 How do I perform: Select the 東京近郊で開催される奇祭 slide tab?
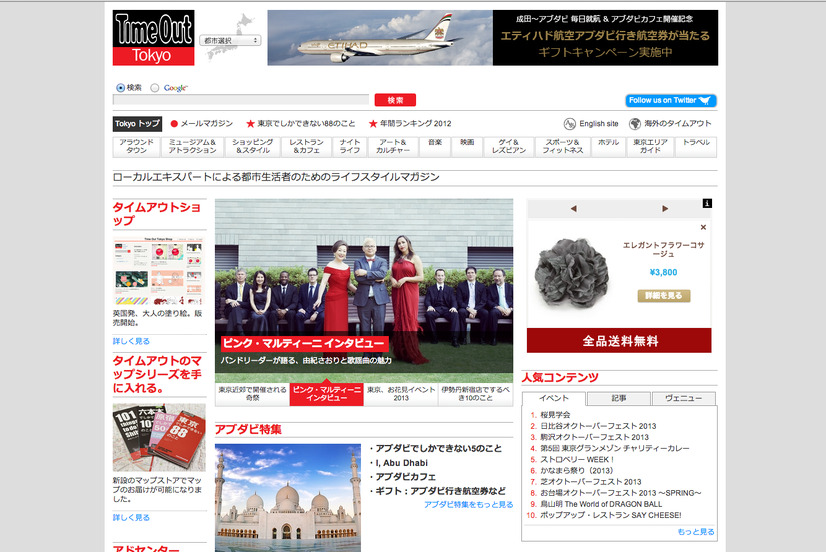[x=252, y=394]
